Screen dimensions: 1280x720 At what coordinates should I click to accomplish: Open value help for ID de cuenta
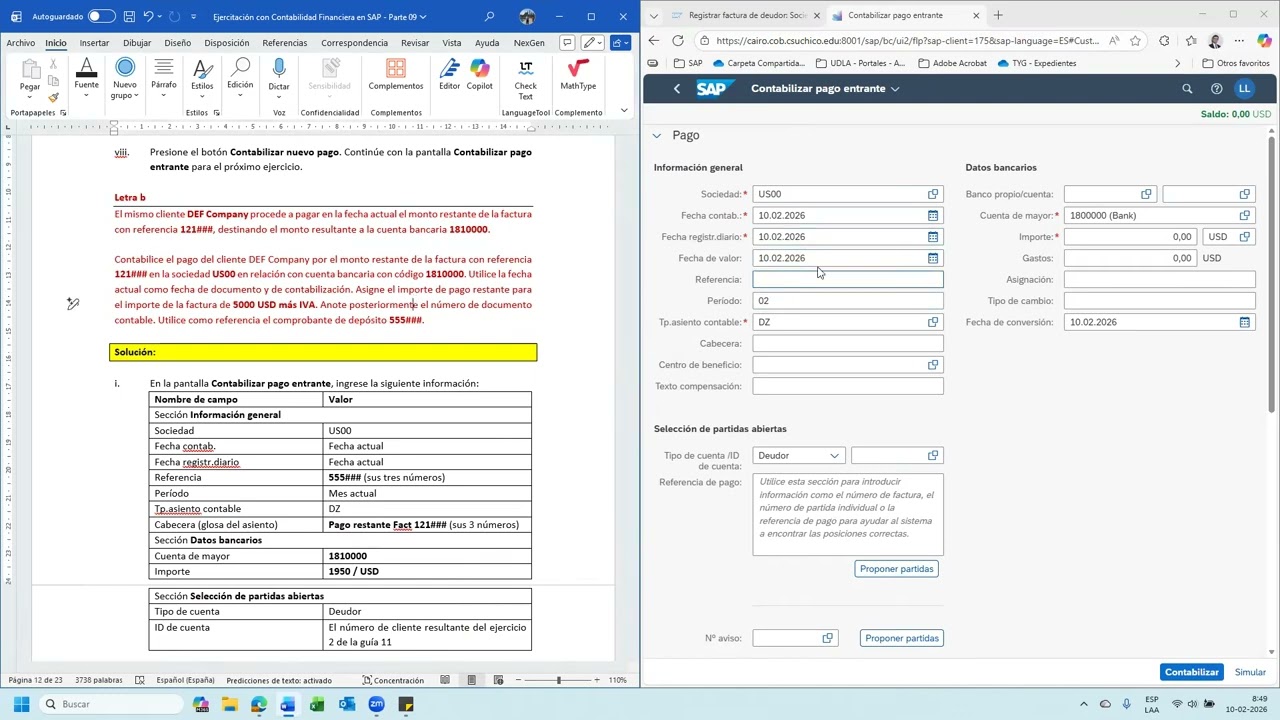[x=933, y=455]
